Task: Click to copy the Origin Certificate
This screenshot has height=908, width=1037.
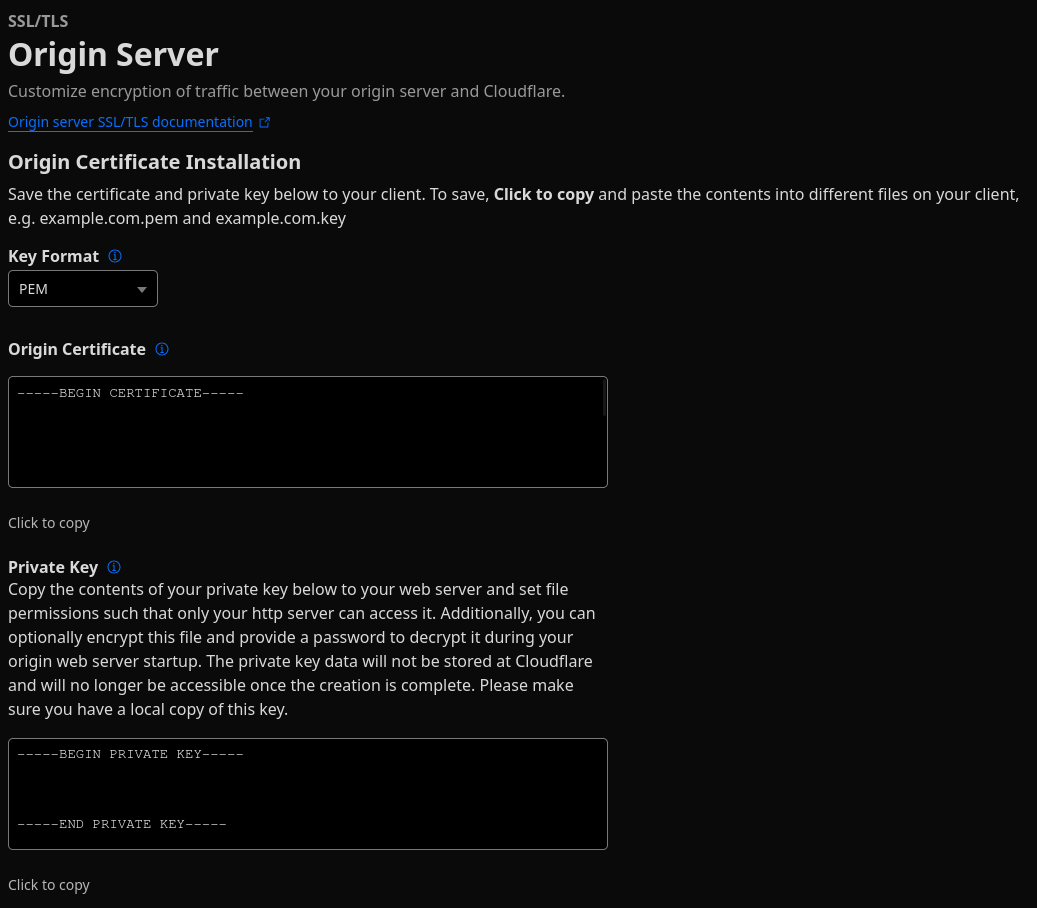Action: click(x=49, y=523)
